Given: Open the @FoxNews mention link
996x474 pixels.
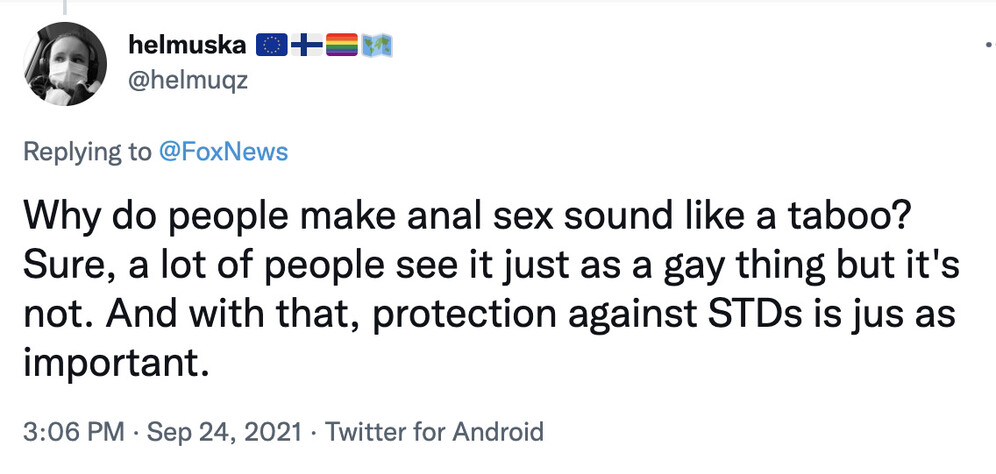Looking at the screenshot, I should click(223, 151).
